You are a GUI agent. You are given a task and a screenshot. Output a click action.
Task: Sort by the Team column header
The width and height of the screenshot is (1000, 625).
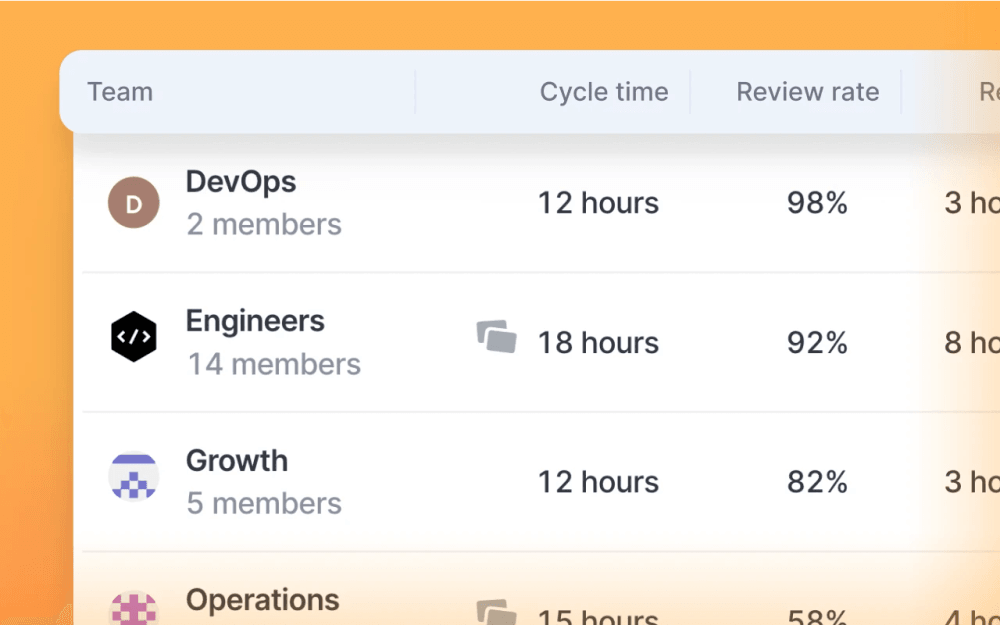pos(120,91)
